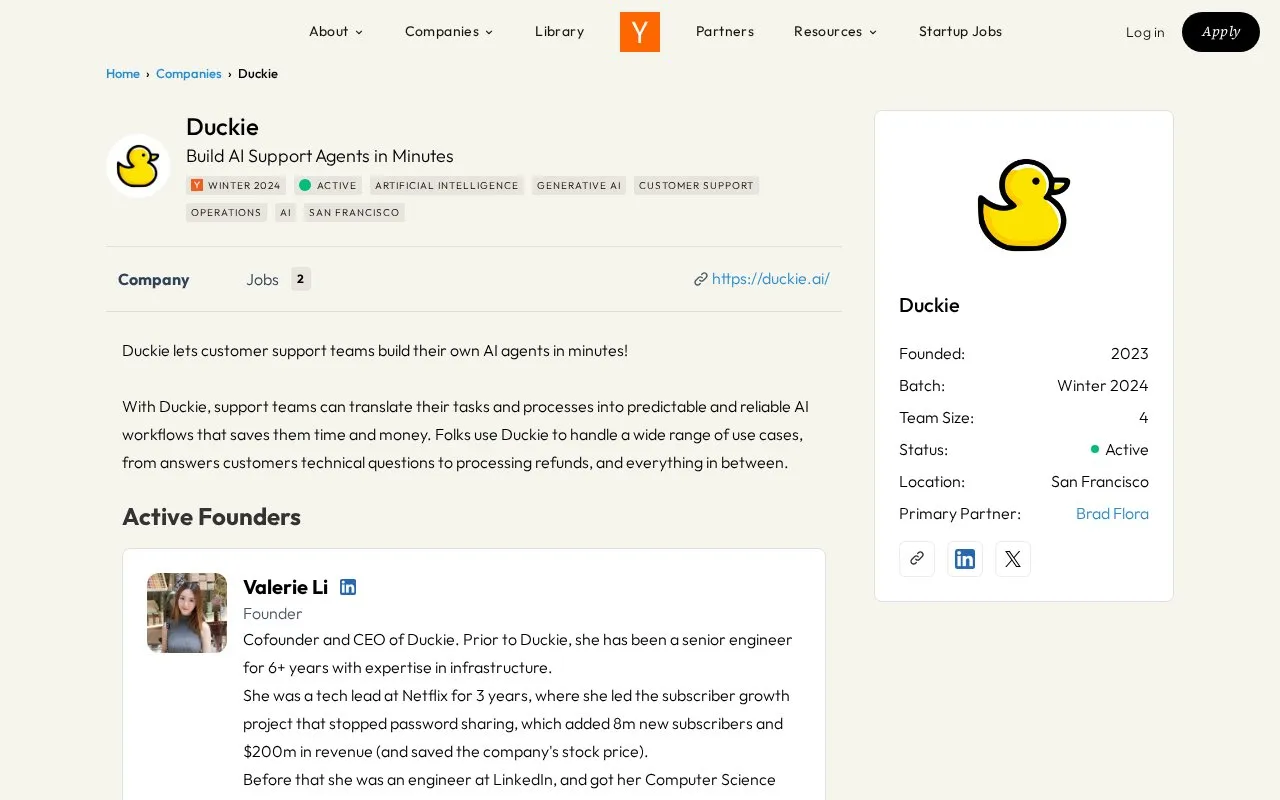This screenshot has width=1280, height=800.
Task: Open the sidebar website link icon
Action: pos(917,559)
